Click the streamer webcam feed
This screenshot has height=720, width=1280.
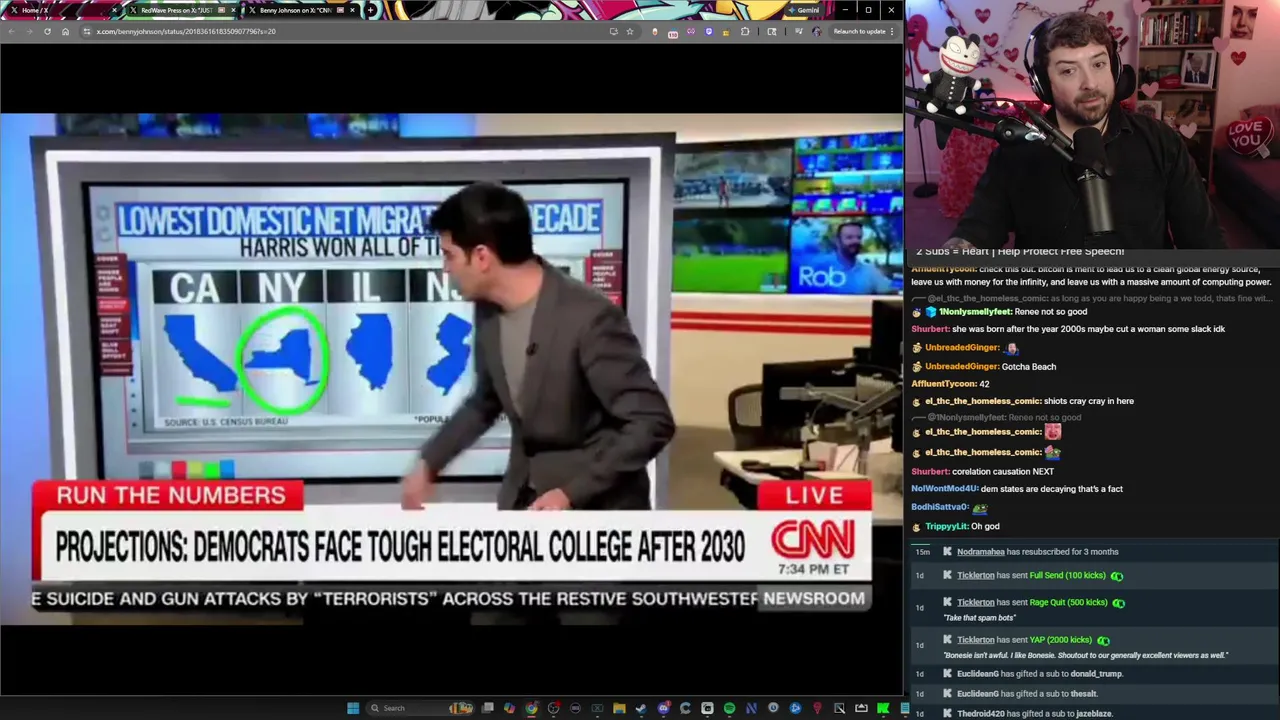(1092, 122)
